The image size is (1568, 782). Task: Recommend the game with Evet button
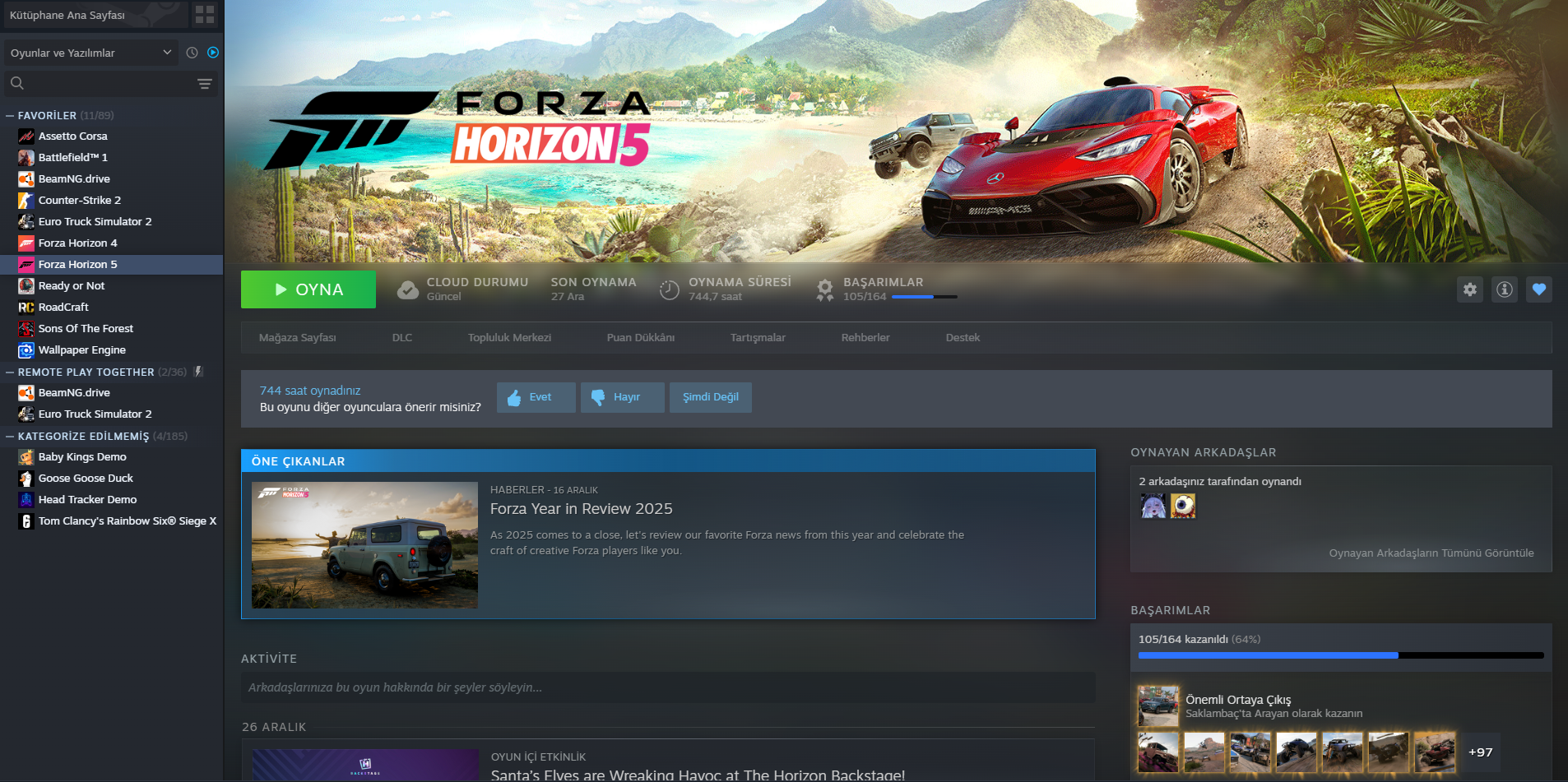point(536,397)
